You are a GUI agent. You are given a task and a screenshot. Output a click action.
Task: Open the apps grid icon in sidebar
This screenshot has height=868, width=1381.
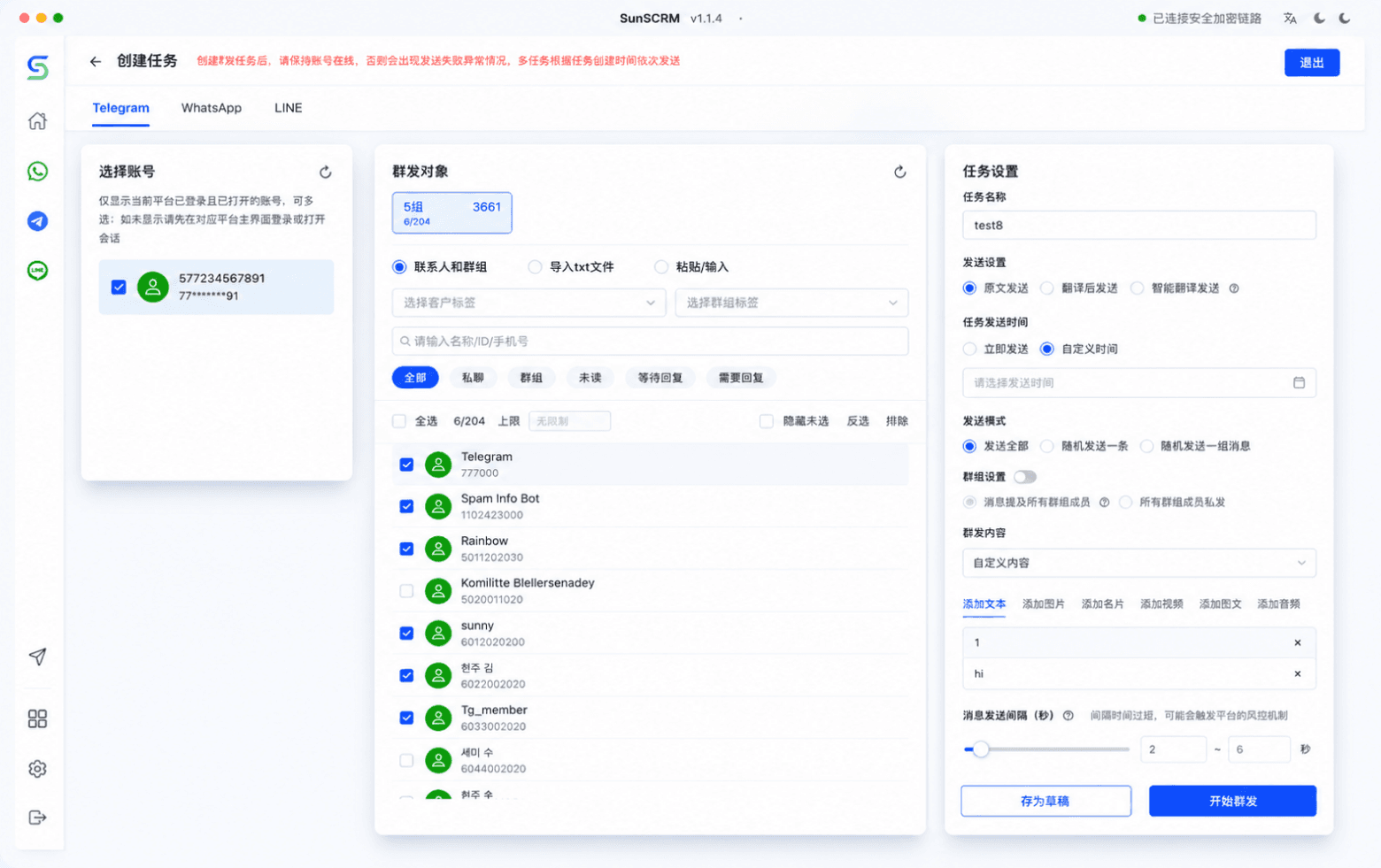37,718
